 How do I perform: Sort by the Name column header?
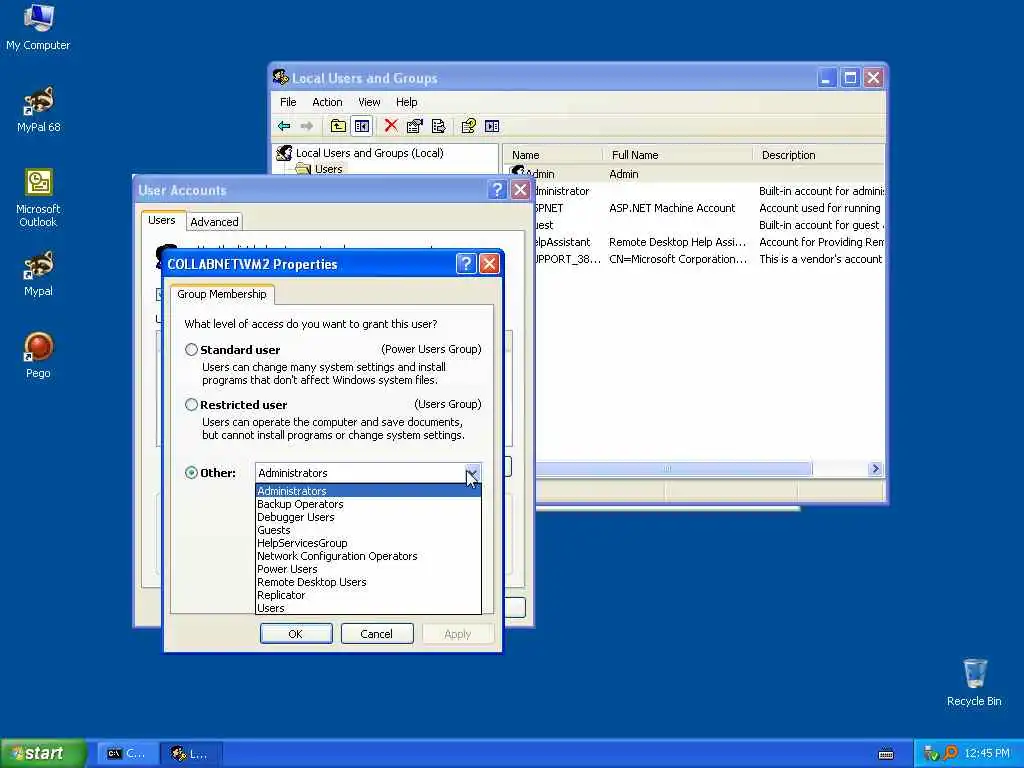coord(552,155)
